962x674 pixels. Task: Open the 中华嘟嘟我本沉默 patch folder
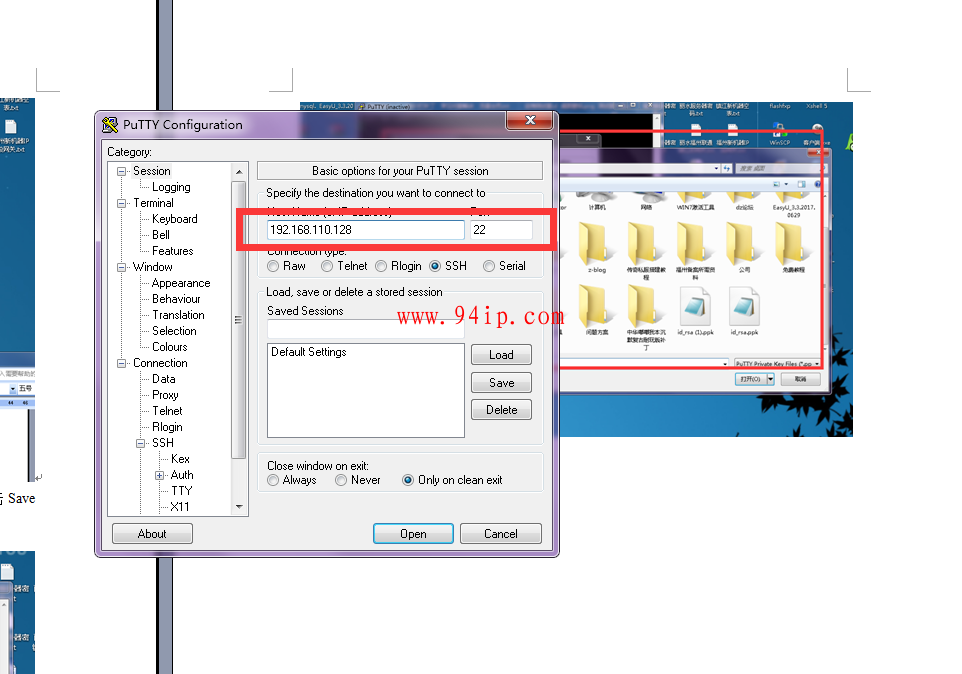(x=645, y=318)
